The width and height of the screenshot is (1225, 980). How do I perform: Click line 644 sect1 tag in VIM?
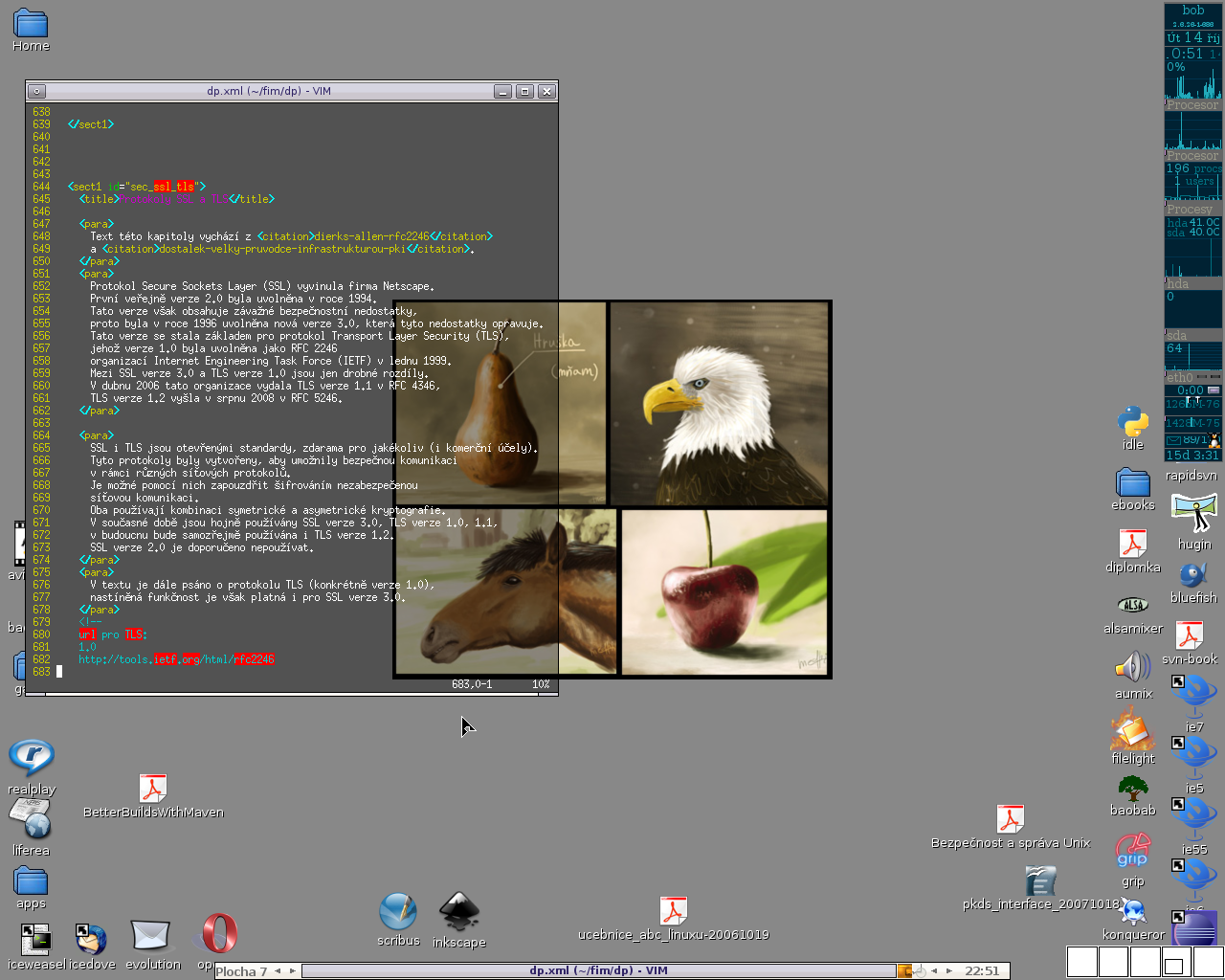(137, 187)
